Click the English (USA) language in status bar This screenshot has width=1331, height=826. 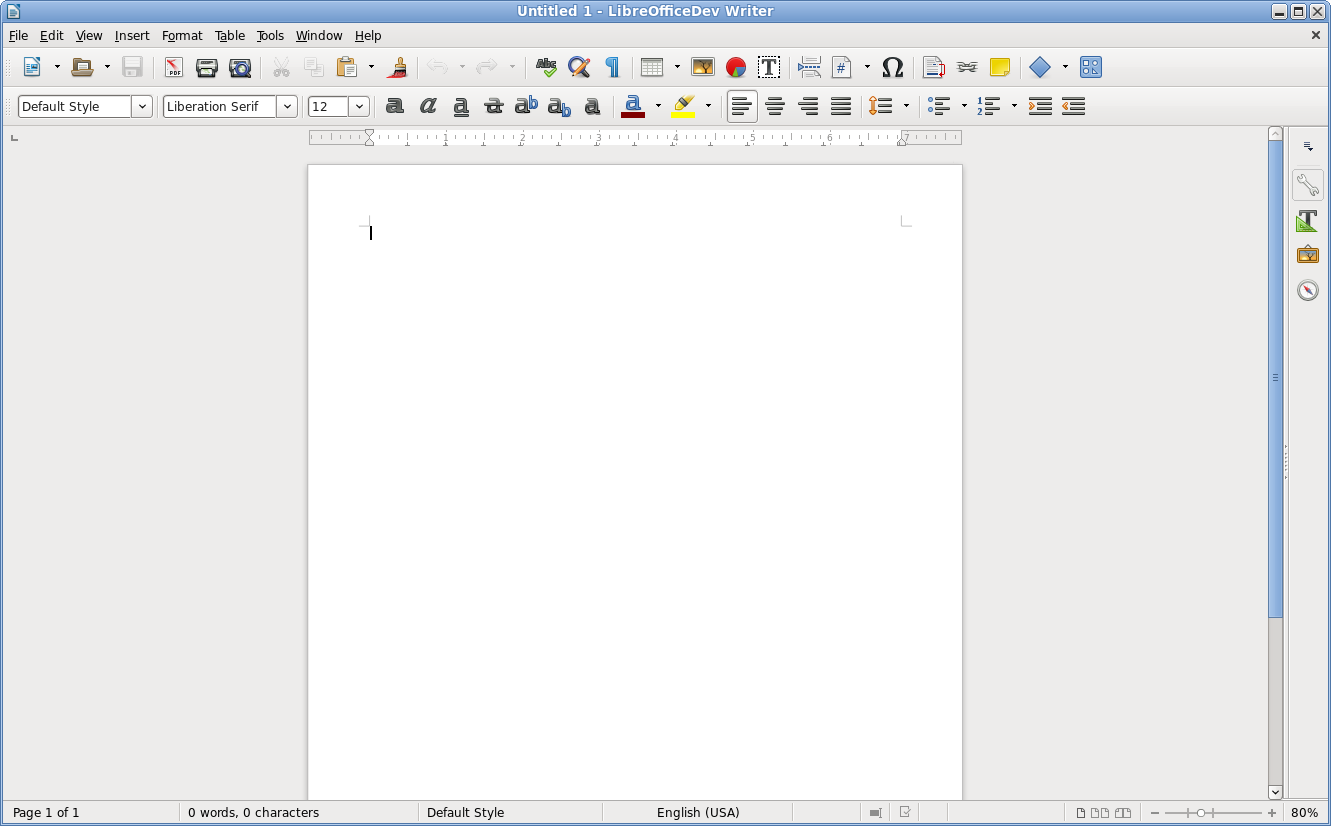tap(698, 813)
